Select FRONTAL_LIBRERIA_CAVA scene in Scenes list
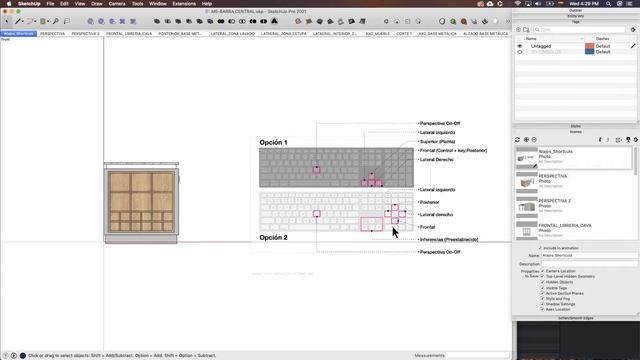Screen dimensions: 640x360 coord(573,230)
